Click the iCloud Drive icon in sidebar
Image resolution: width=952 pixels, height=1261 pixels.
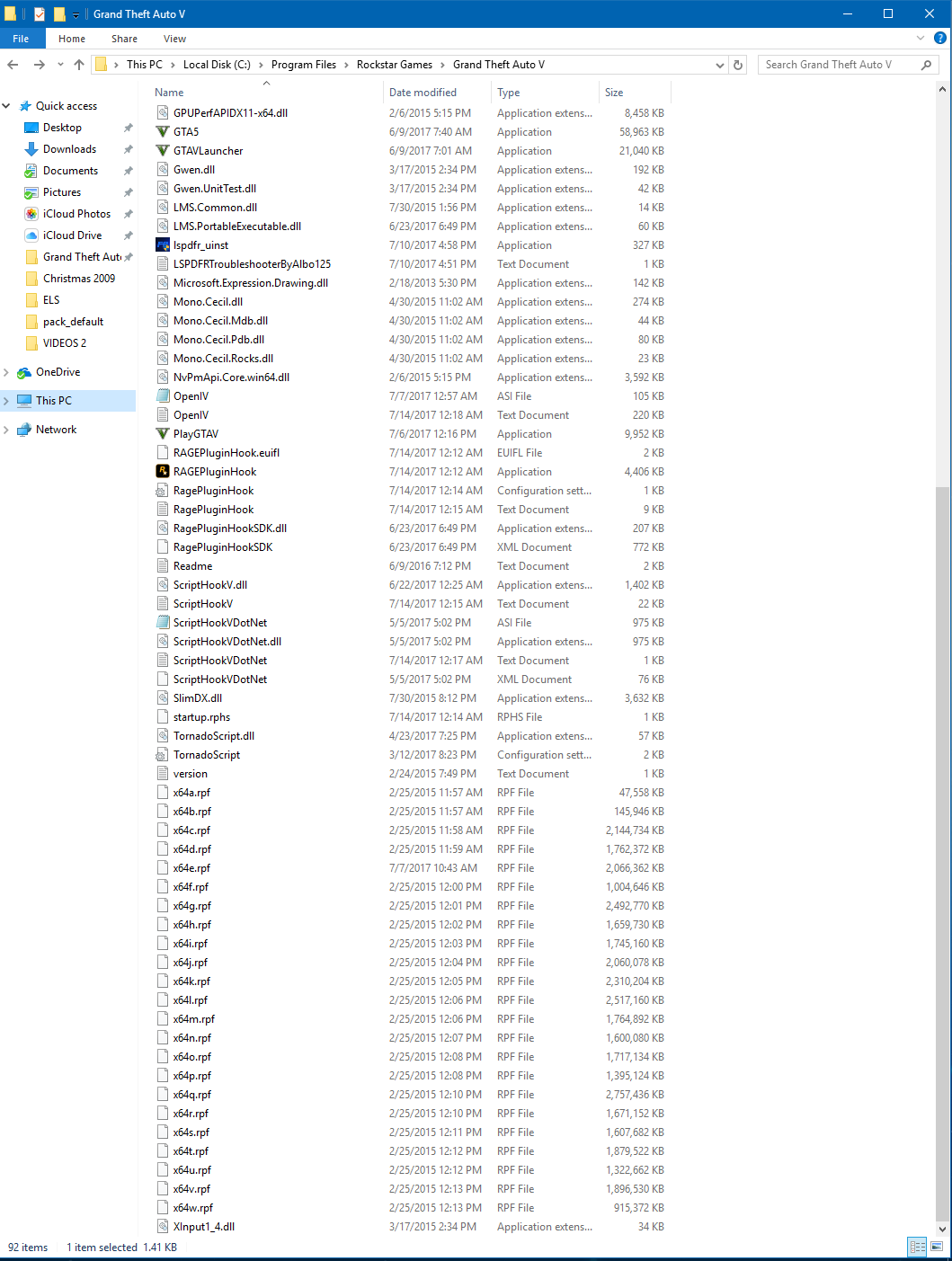[x=31, y=235]
